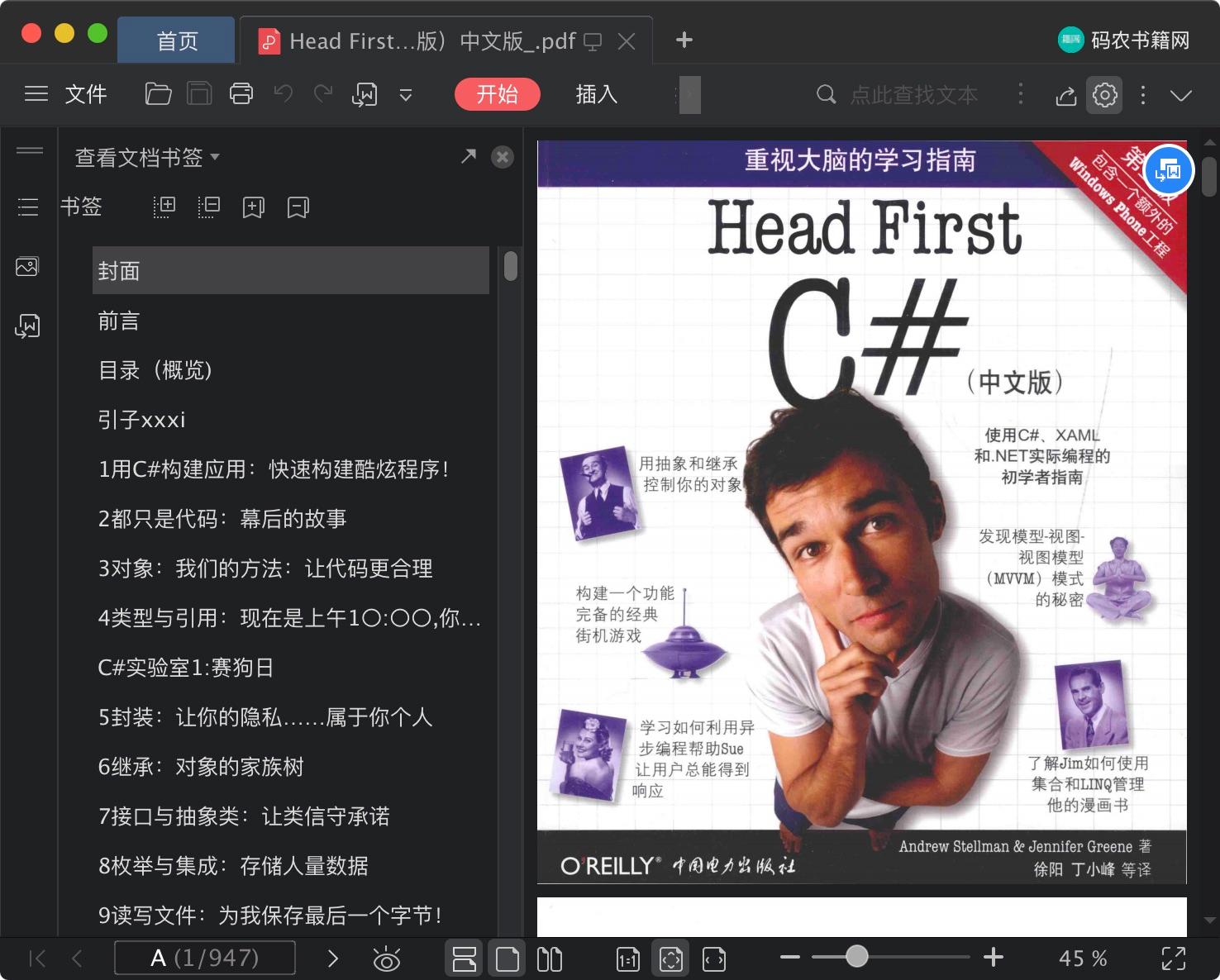The height and width of the screenshot is (980, 1220).
Task: Click the document vertical scrollbar thumb
Action: point(1209,177)
